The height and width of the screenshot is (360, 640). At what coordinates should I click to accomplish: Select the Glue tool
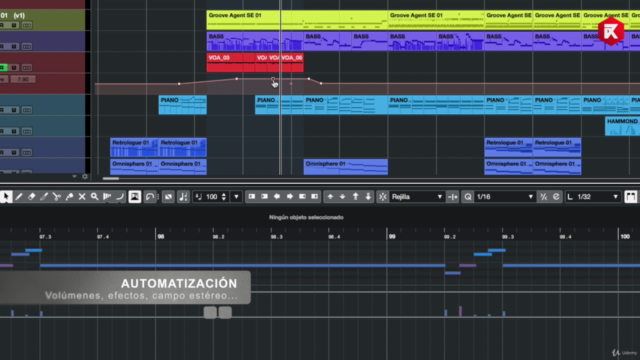pos(69,197)
